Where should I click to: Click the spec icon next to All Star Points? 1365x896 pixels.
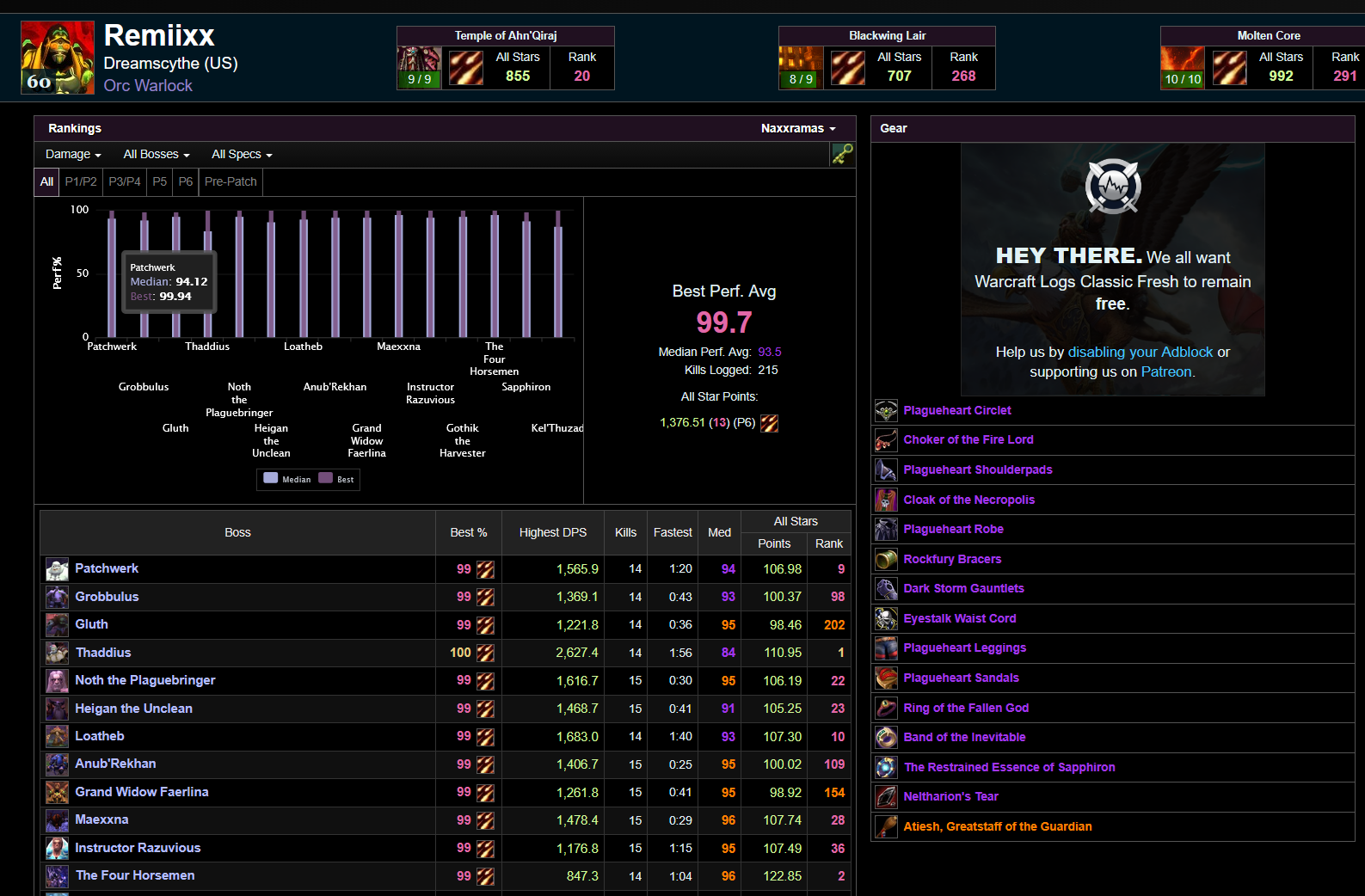pyautogui.click(x=769, y=423)
